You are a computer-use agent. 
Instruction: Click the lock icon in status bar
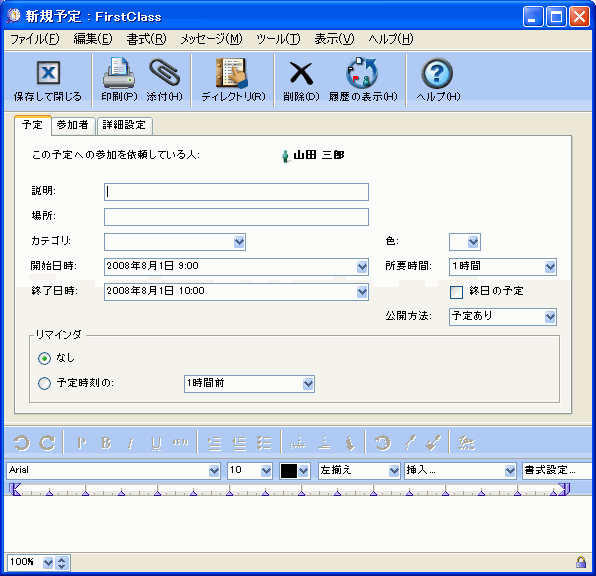point(580,562)
